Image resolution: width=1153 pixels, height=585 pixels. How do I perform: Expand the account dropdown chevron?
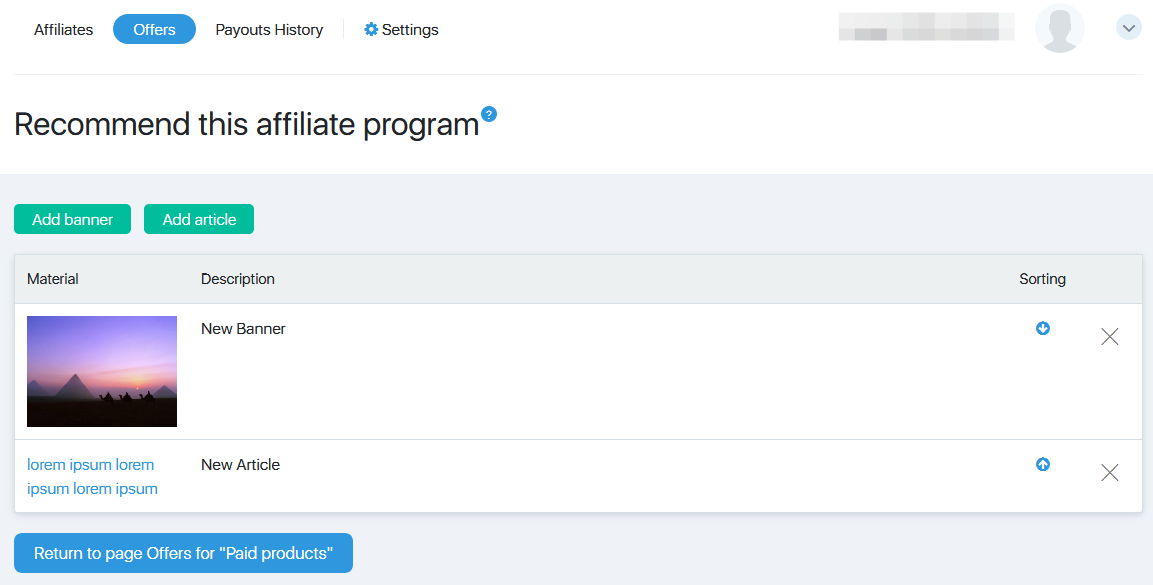tap(1129, 28)
